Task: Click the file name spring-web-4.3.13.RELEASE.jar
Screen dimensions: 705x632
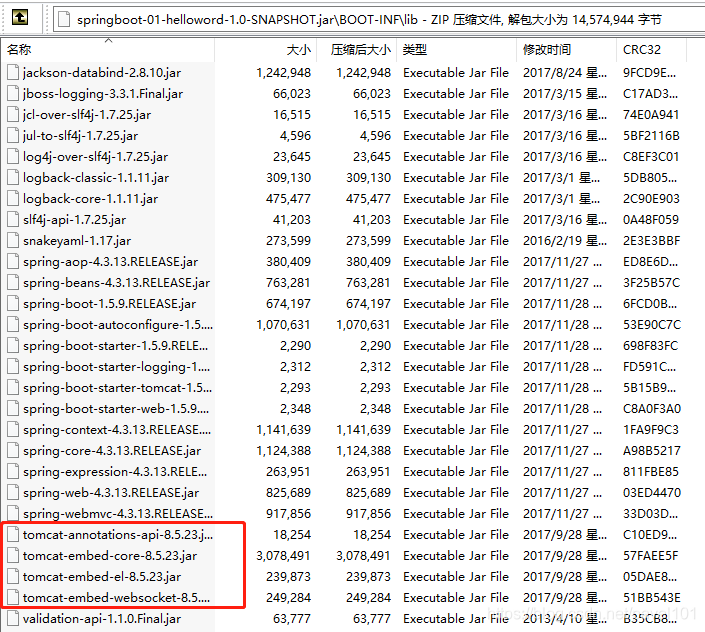Action: pos(111,493)
